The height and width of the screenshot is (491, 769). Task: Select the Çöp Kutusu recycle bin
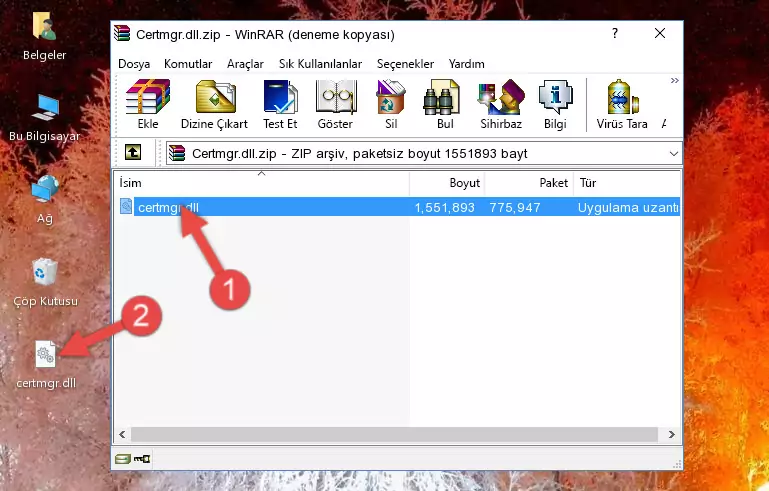pos(45,283)
